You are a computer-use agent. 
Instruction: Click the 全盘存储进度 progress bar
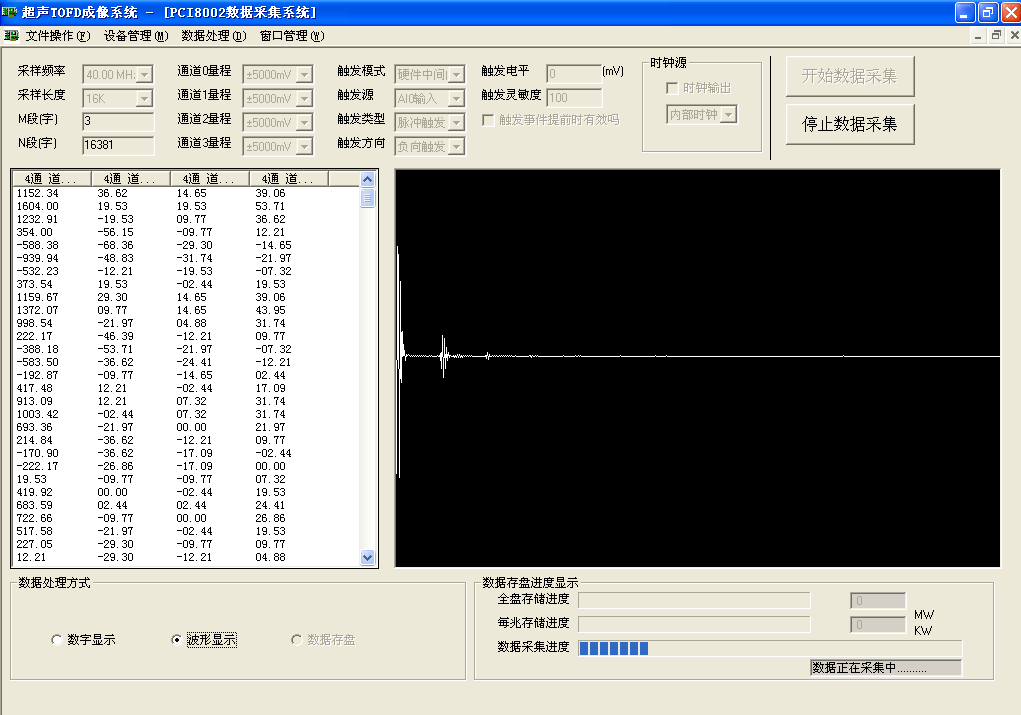(x=695, y=600)
